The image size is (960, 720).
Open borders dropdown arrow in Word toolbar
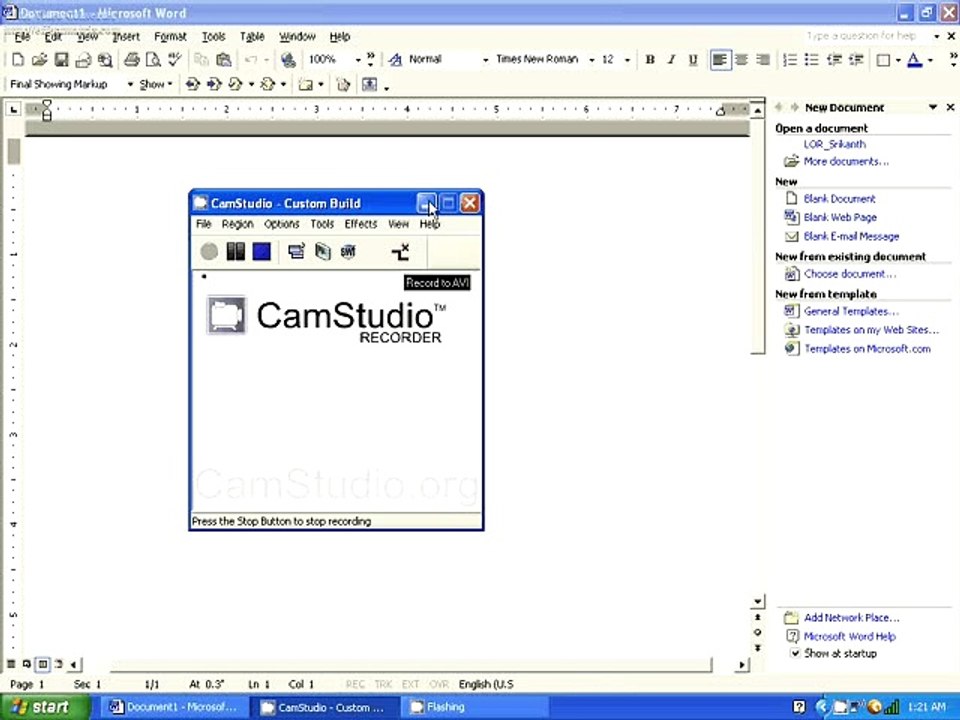pyautogui.click(x=898, y=60)
